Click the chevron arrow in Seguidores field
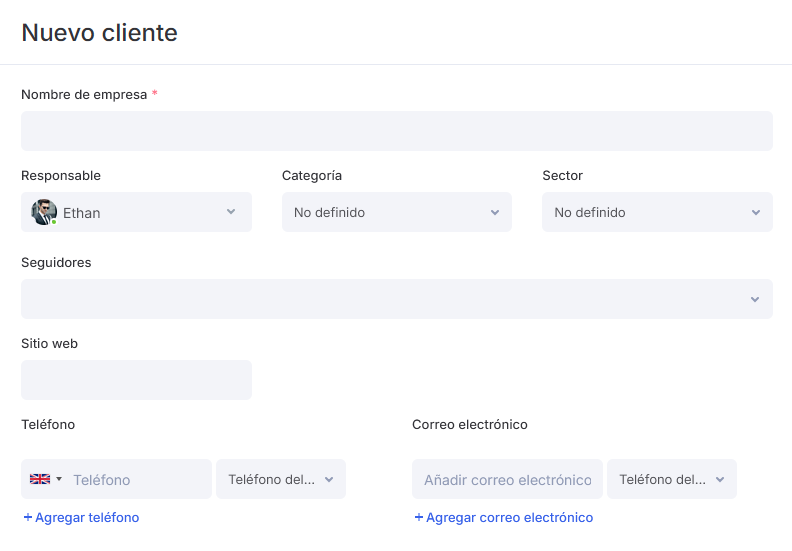This screenshot has width=792, height=551. tap(755, 299)
